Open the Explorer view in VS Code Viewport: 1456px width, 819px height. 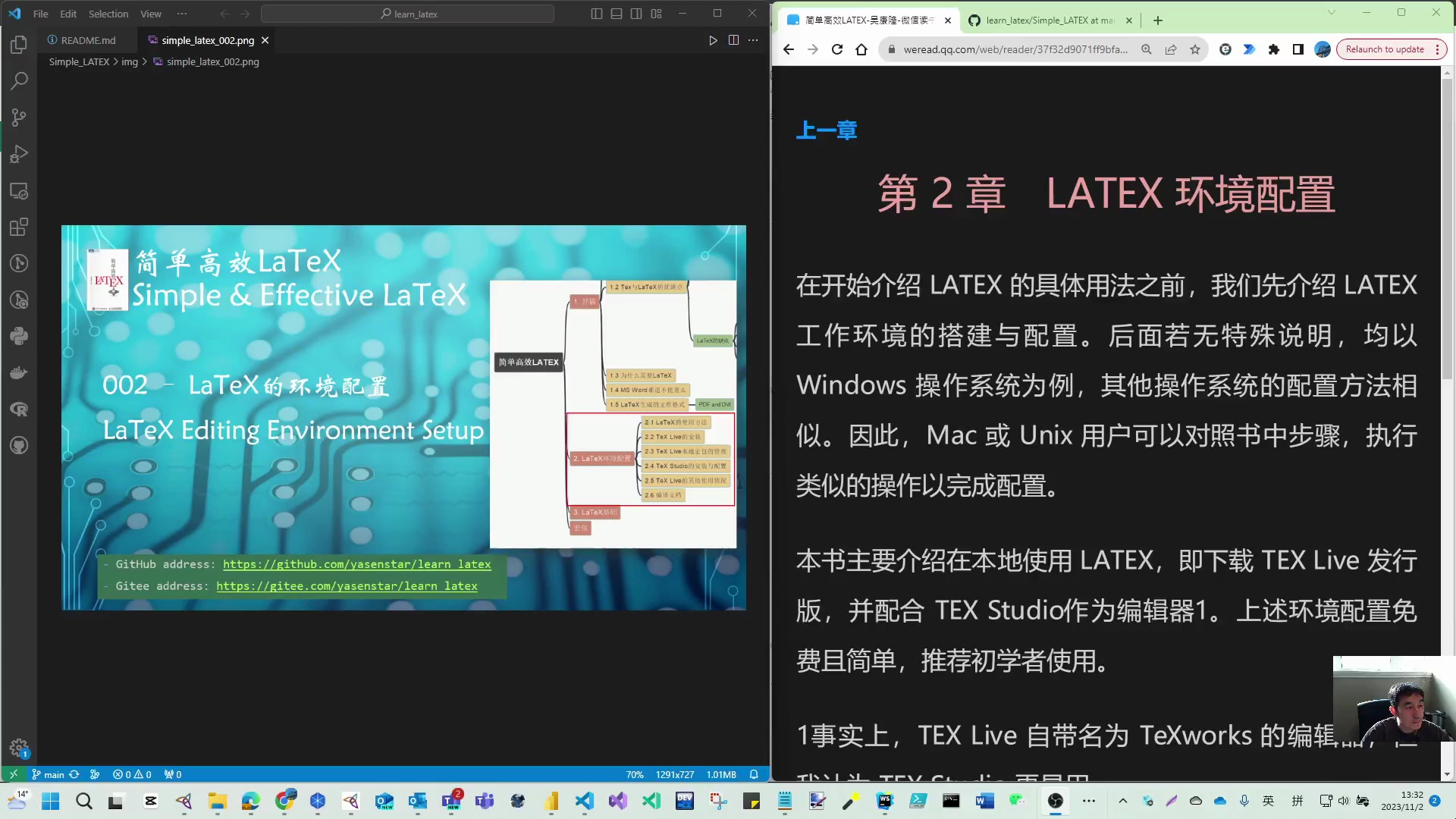tap(19, 44)
